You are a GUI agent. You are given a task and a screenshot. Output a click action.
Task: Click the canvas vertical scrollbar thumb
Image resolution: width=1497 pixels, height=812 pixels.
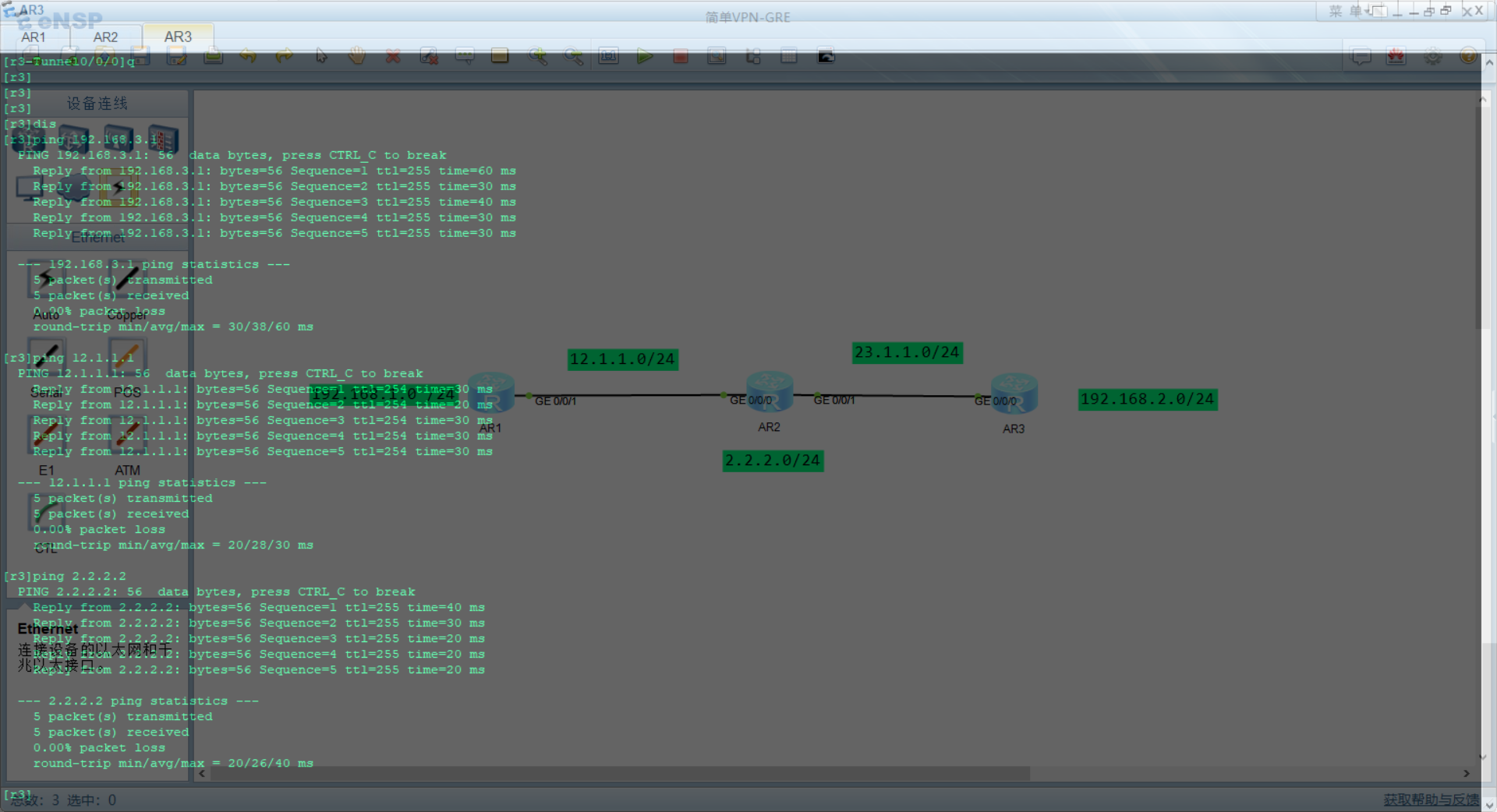click(x=1481, y=218)
